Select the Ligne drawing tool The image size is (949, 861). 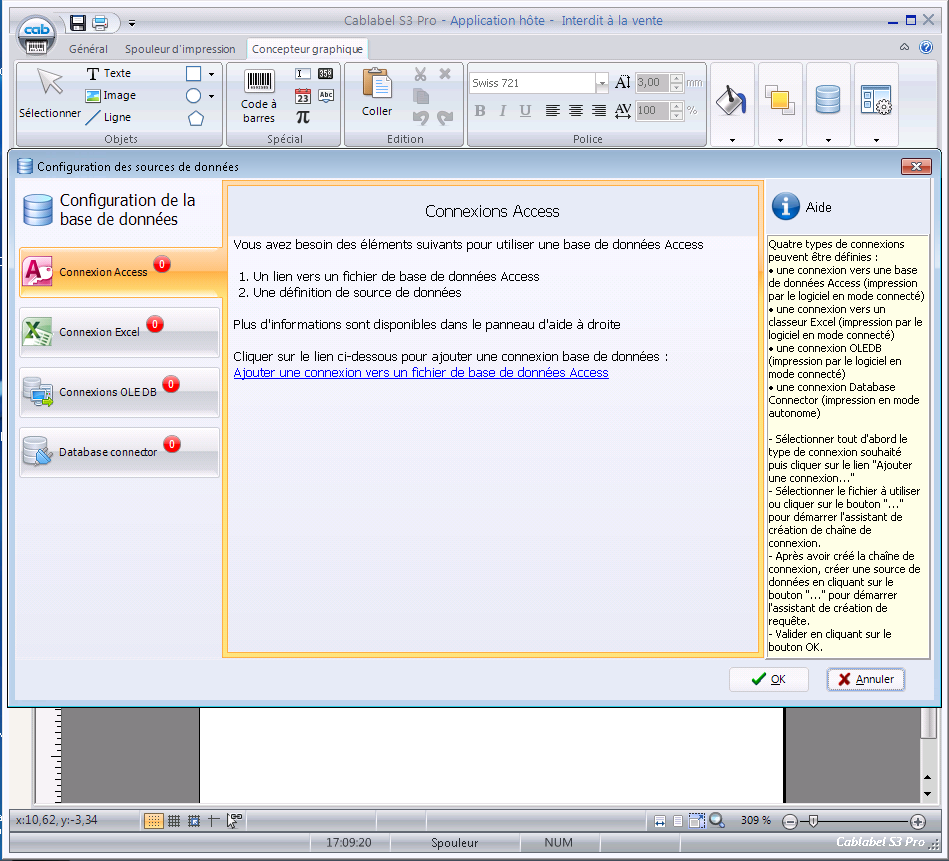coord(108,117)
